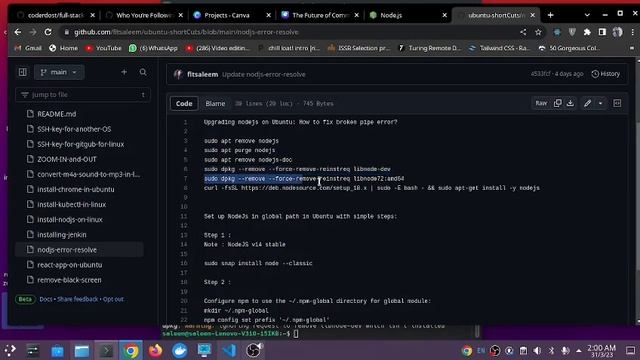
Task: Open YouTube bookmark
Action: pos(104,48)
